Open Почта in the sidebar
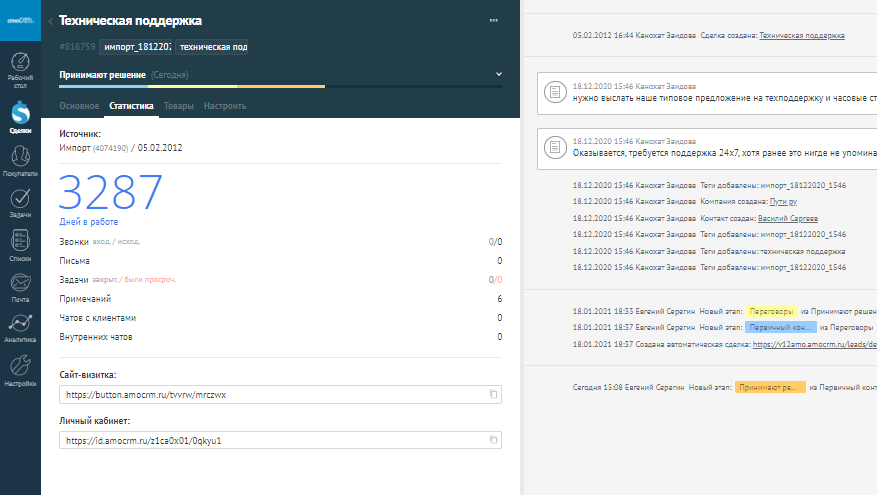This screenshot has width=877, height=495. pyautogui.click(x=20, y=287)
